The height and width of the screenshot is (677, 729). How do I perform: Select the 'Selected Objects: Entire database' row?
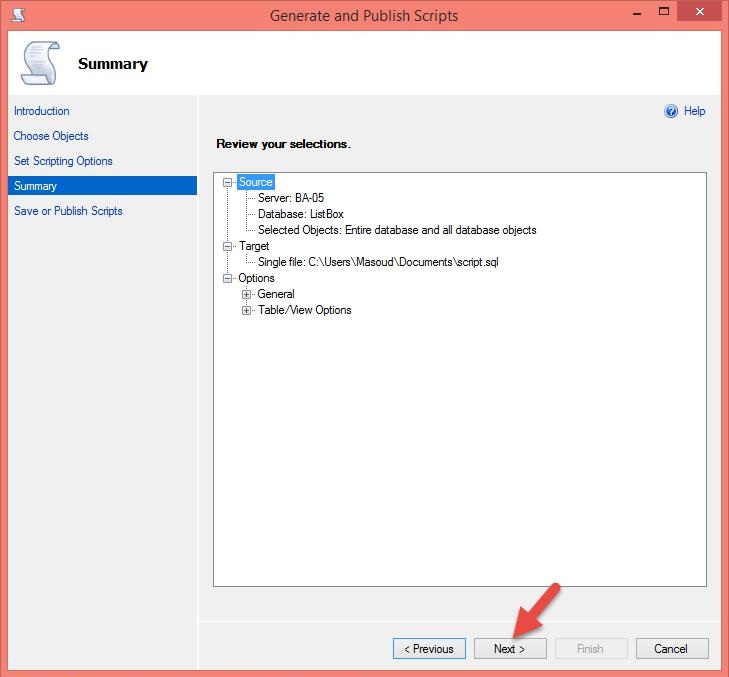[397, 230]
